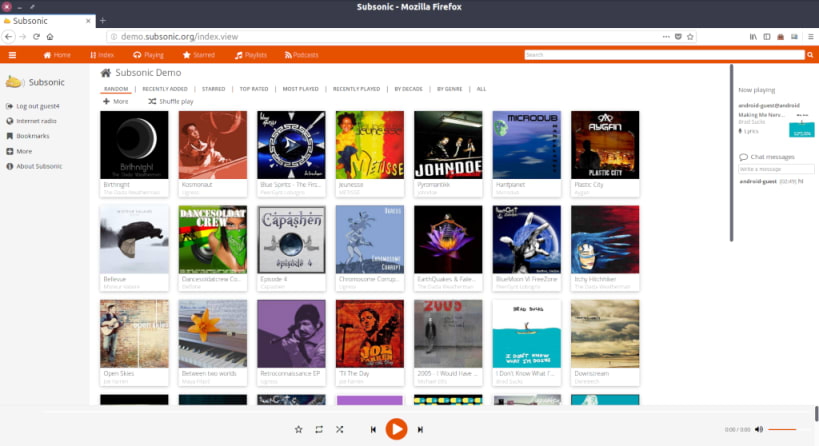Viewport: 819px width, 446px height.
Task: Open the Chromosome Corrupt album cover
Action: (x=370, y=239)
